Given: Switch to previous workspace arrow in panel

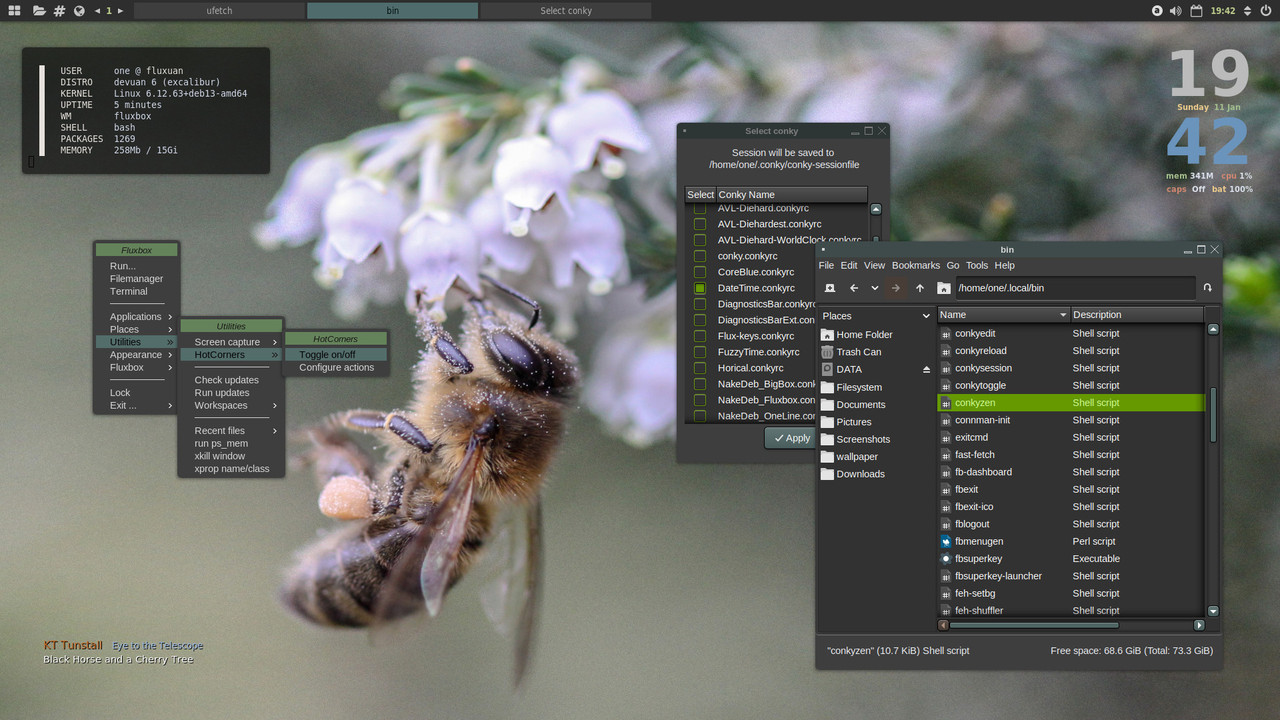Looking at the screenshot, I should [x=98, y=11].
